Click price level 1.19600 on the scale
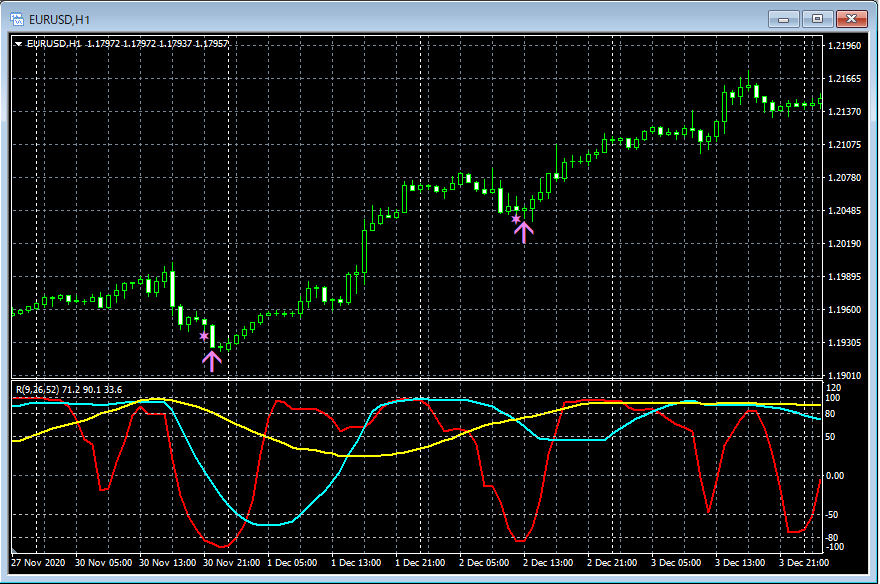 click(x=845, y=310)
